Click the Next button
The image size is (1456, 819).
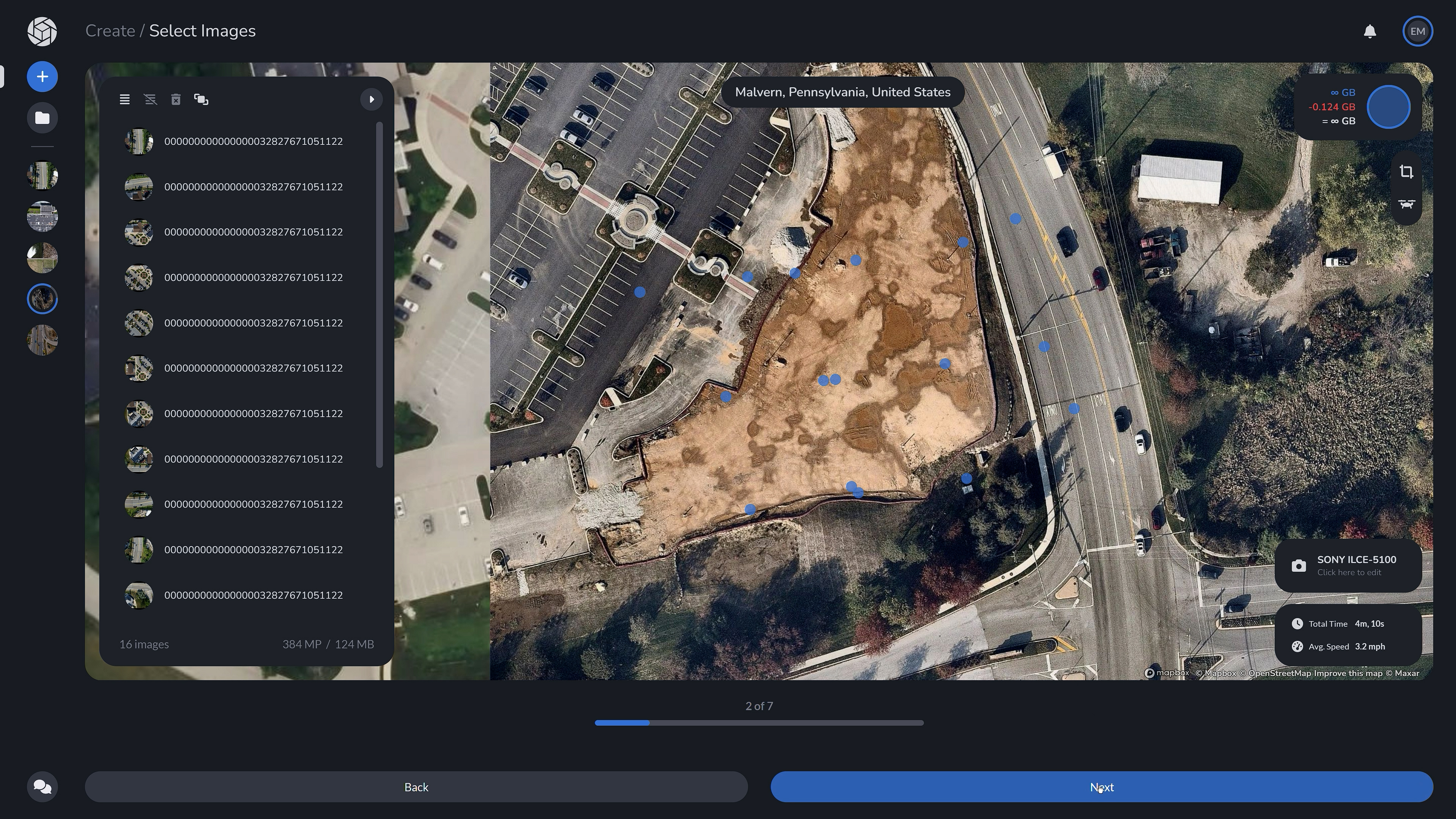click(x=1101, y=787)
